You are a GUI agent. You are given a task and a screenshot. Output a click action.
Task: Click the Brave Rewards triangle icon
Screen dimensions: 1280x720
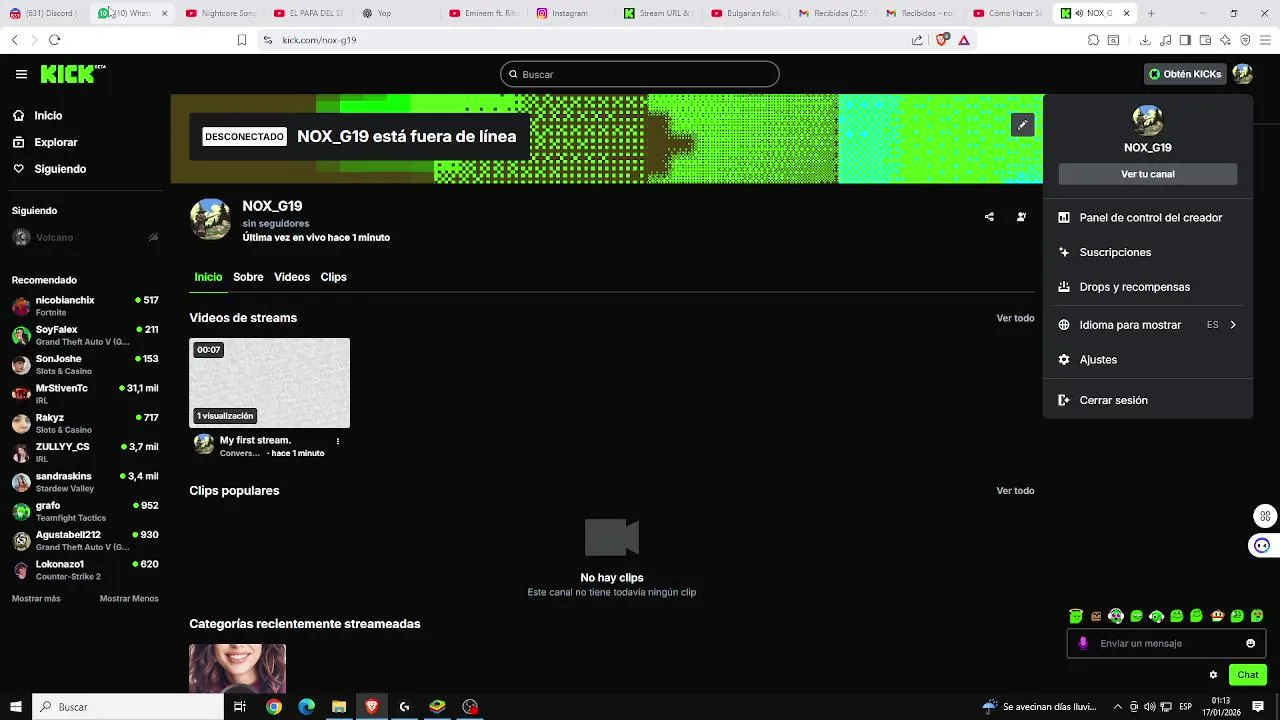pos(964,40)
